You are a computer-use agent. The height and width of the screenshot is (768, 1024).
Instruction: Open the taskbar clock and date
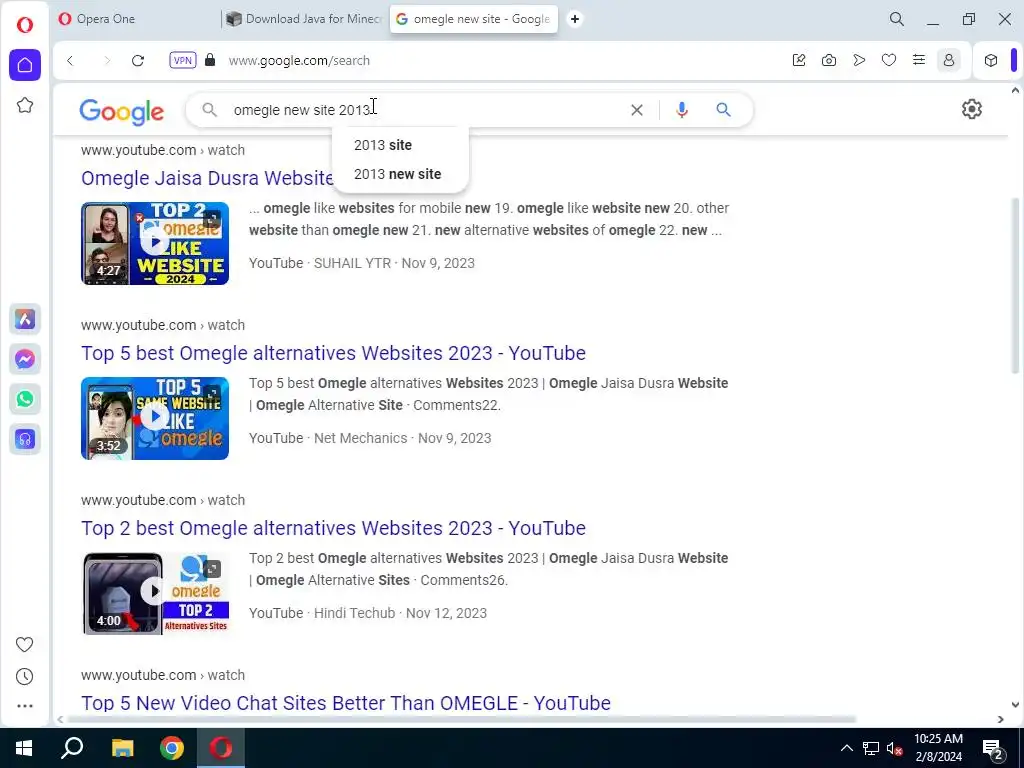click(x=938, y=748)
